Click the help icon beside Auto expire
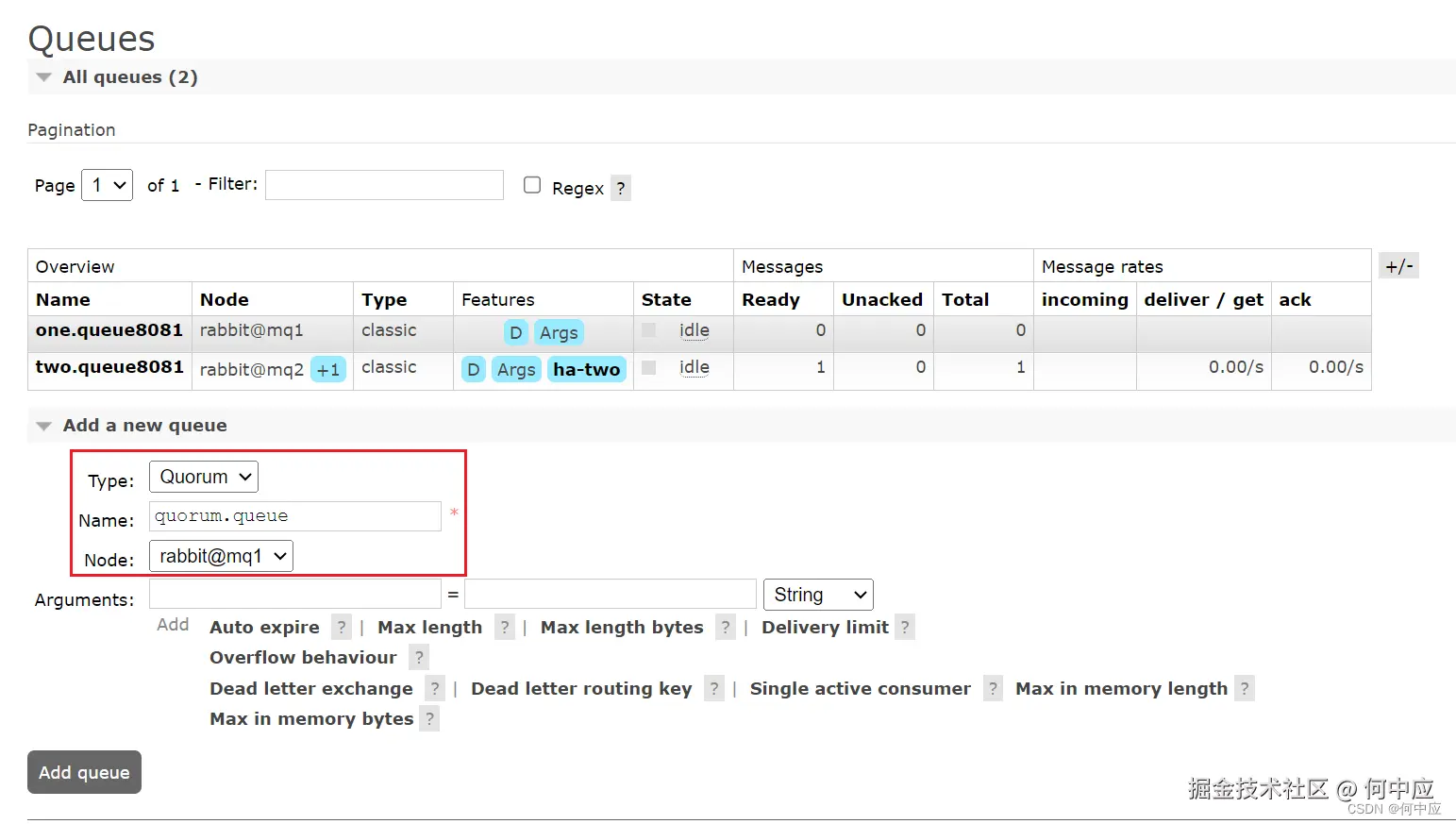1456x824 pixels. coord(342,628)
